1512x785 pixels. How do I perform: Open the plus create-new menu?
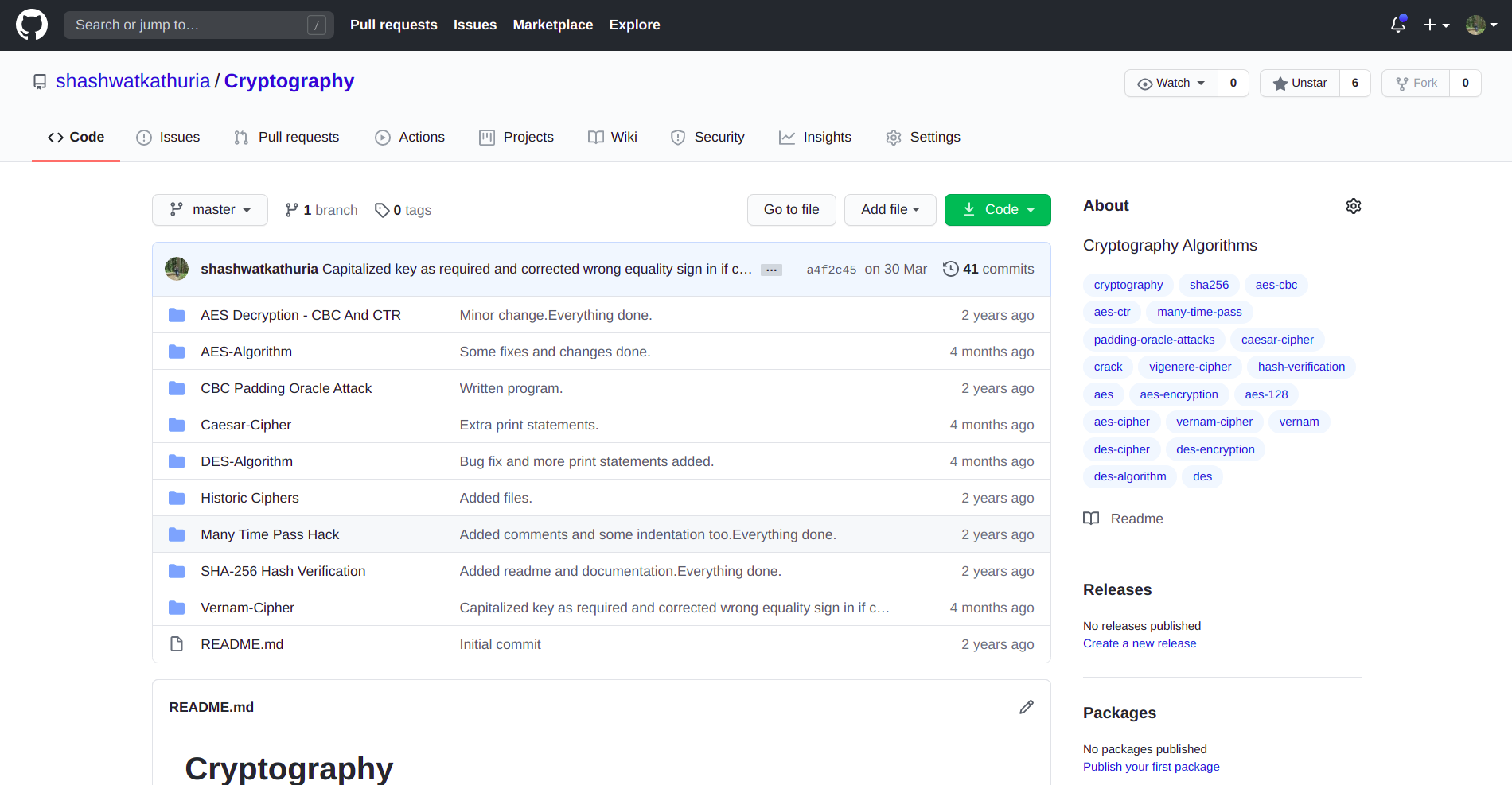(1436, 25)
